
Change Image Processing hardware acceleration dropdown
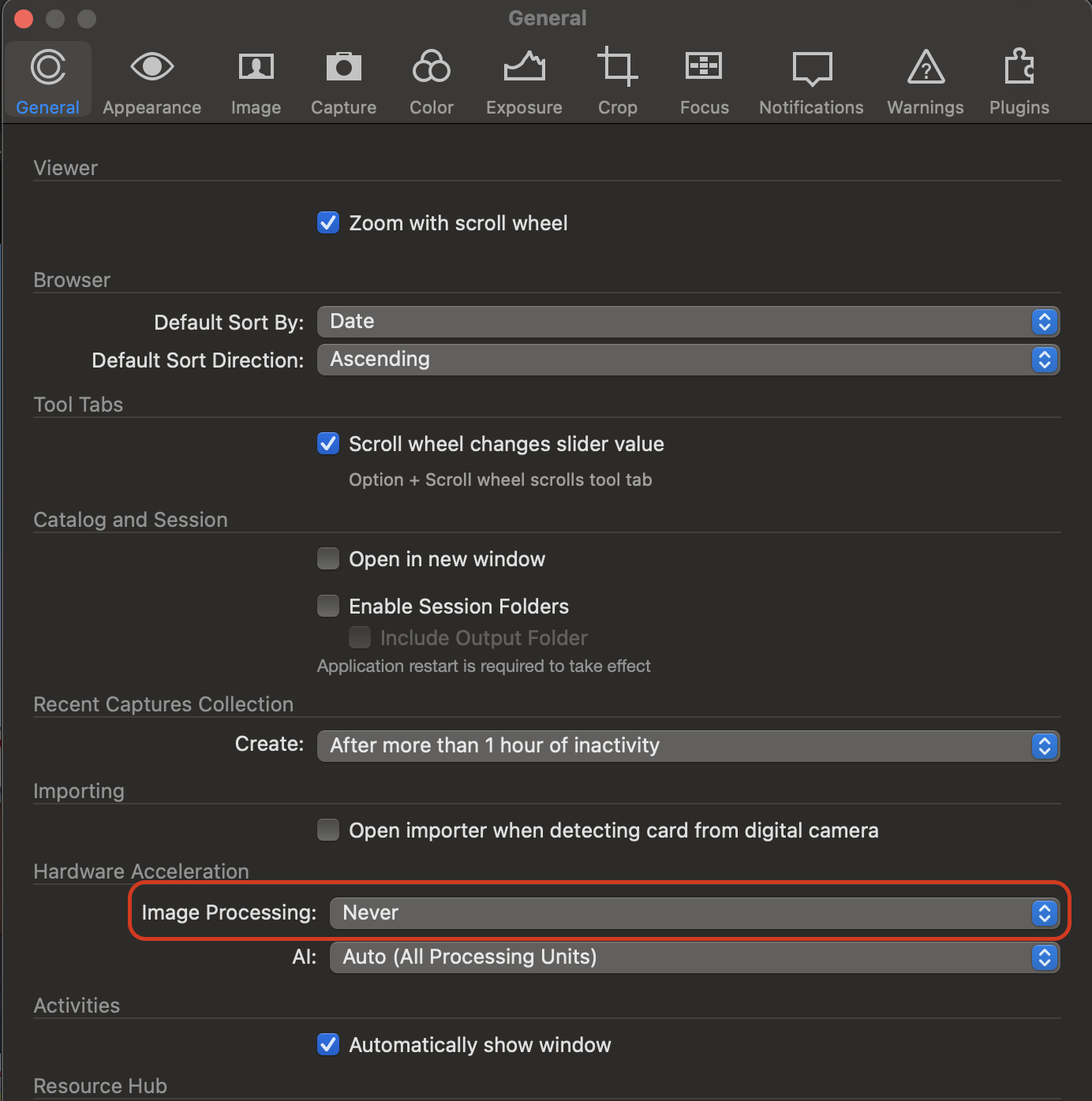(694, 913)
